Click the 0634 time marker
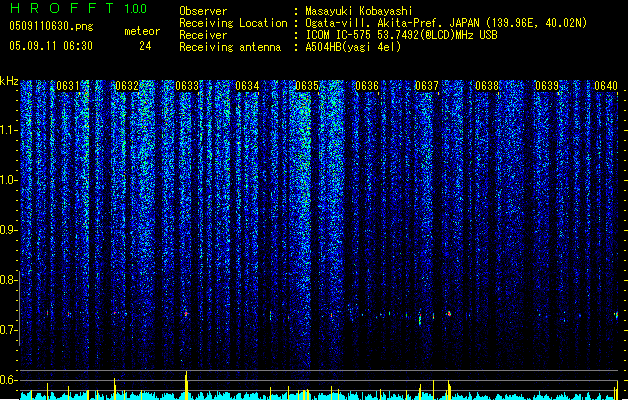The image size is (629, 400). point(247,86)
